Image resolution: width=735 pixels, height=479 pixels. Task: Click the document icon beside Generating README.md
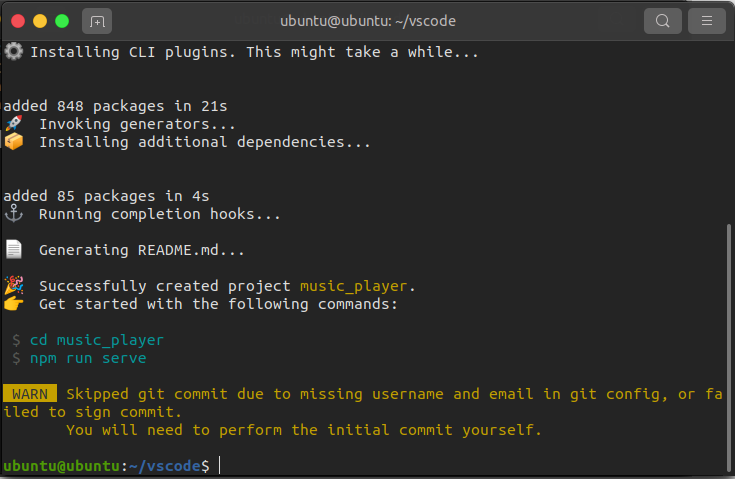coord(13,250)
